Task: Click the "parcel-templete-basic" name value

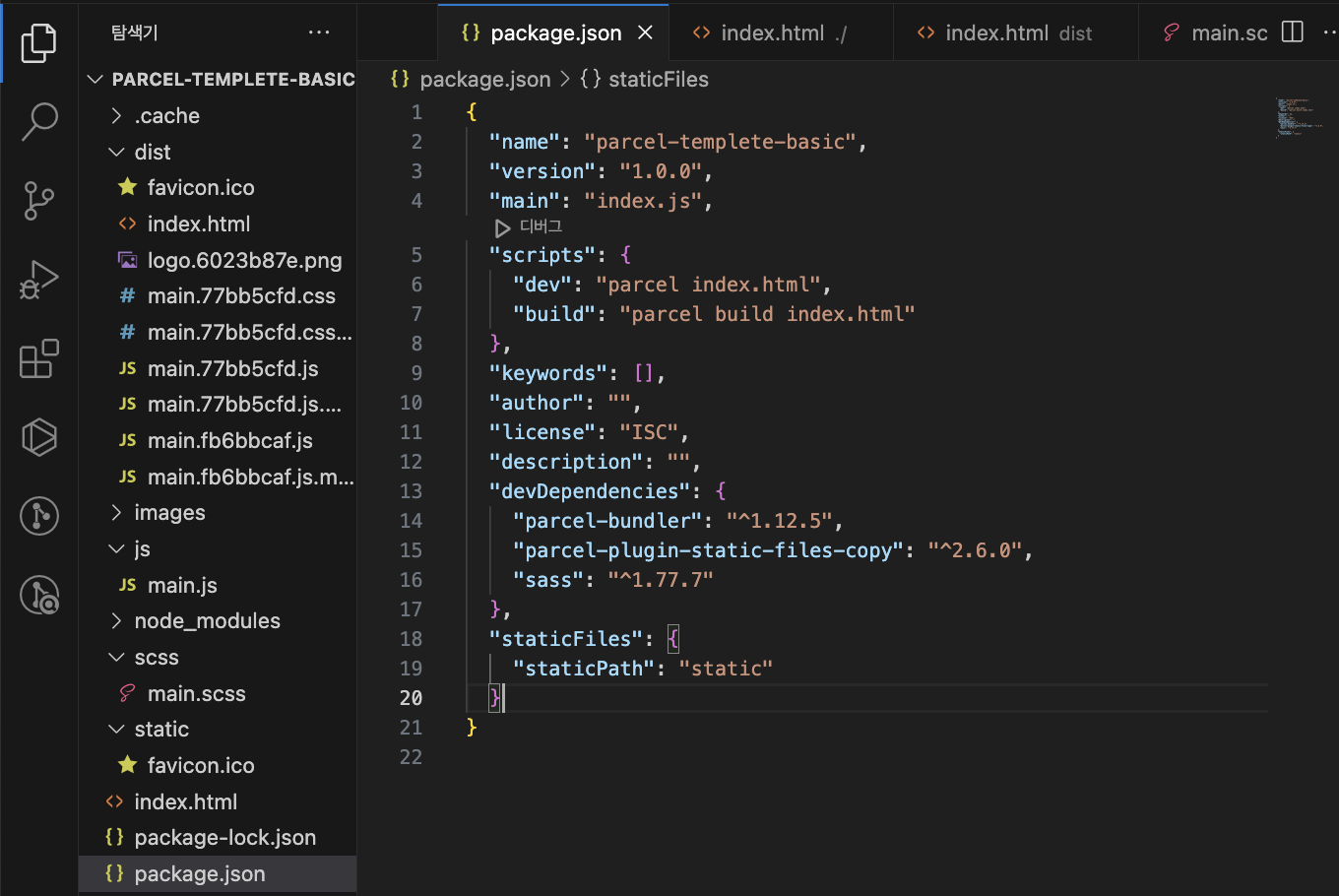Action: click(x=721, y=142)
